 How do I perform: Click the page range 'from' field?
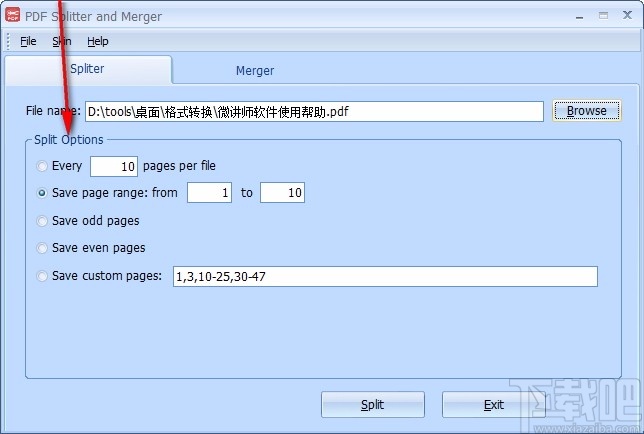209,193
